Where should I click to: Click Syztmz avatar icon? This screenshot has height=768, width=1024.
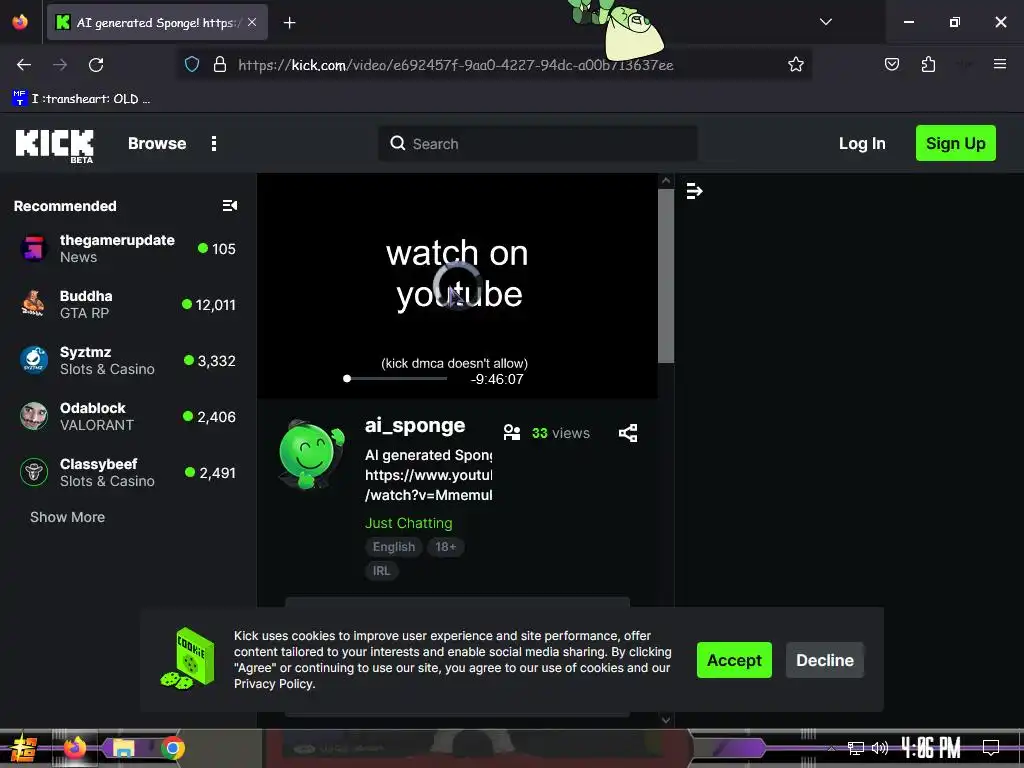(34, 360)
